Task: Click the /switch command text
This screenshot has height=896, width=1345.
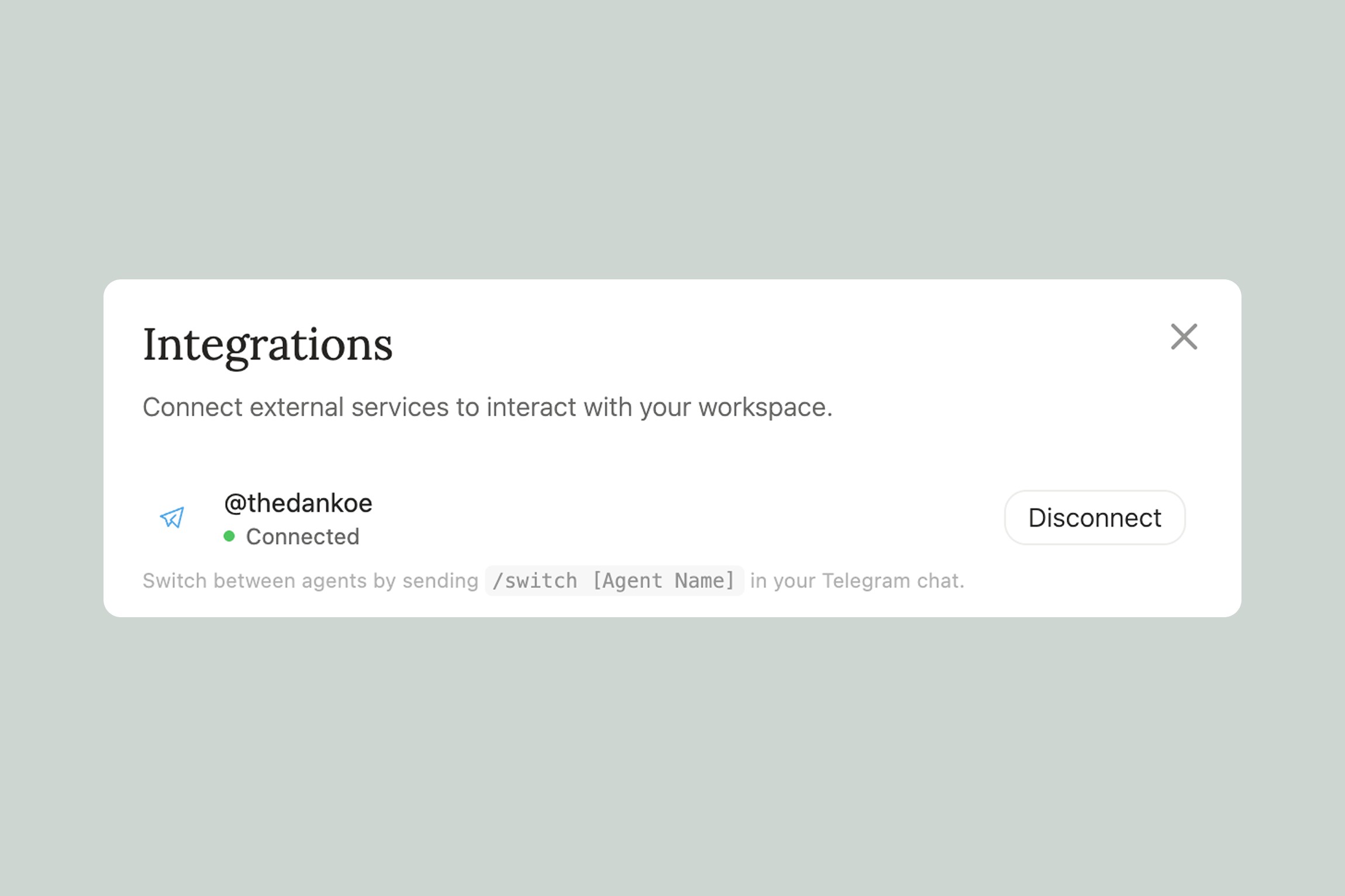Action: tap(534, 581)
